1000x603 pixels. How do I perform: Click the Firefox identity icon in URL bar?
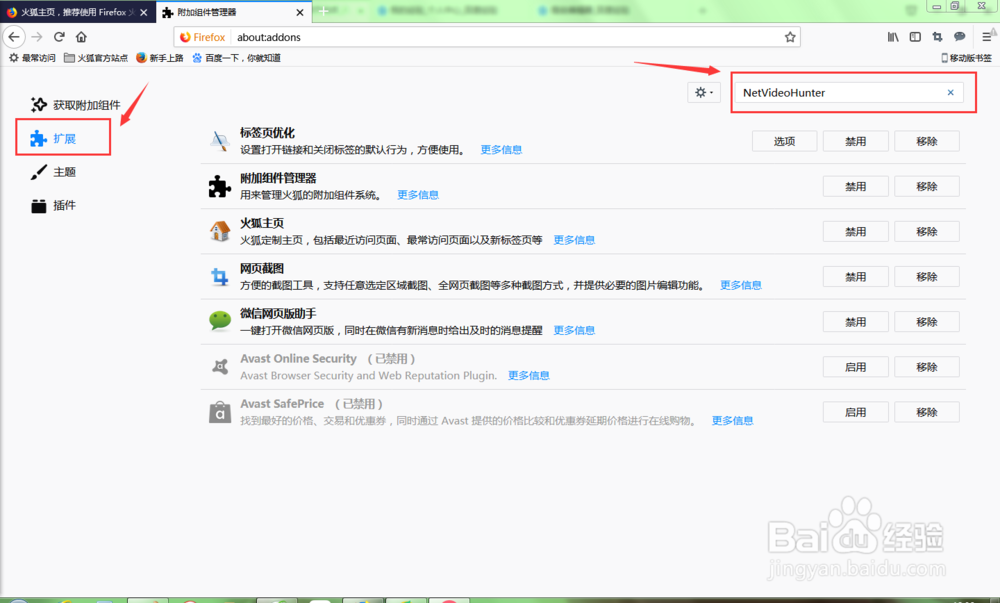202,37
